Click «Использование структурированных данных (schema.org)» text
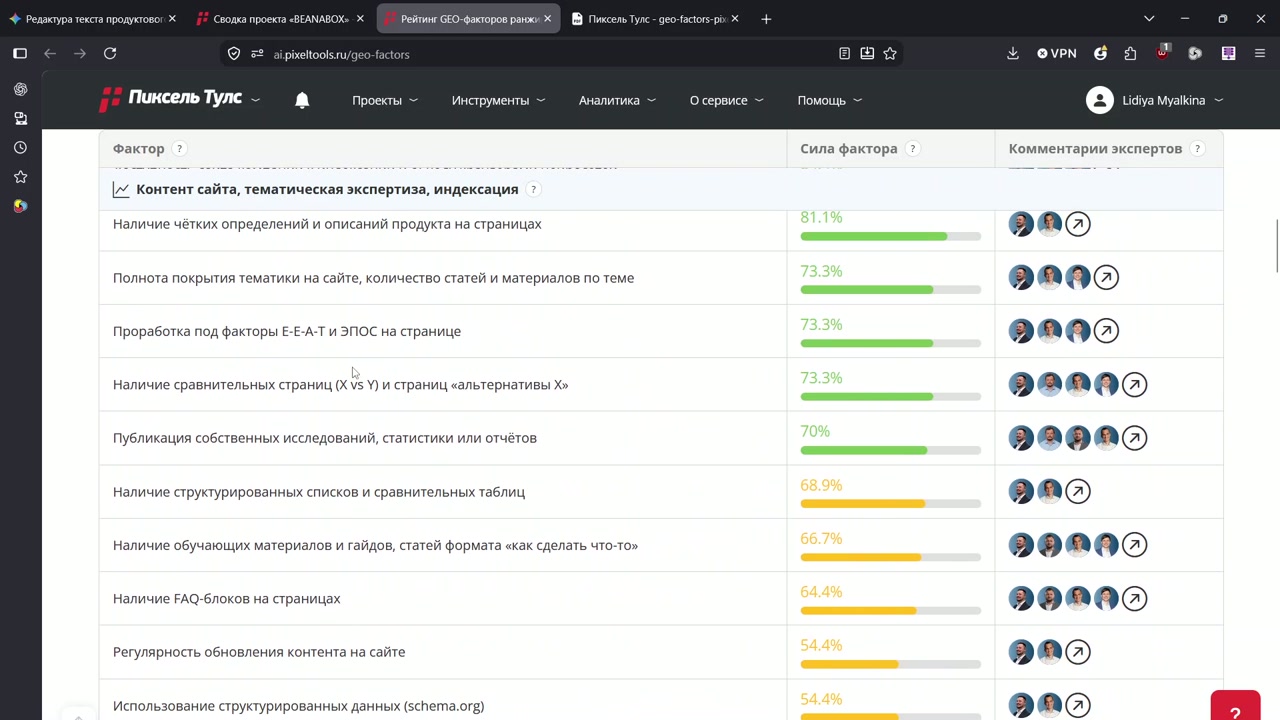 click(298, 706)
